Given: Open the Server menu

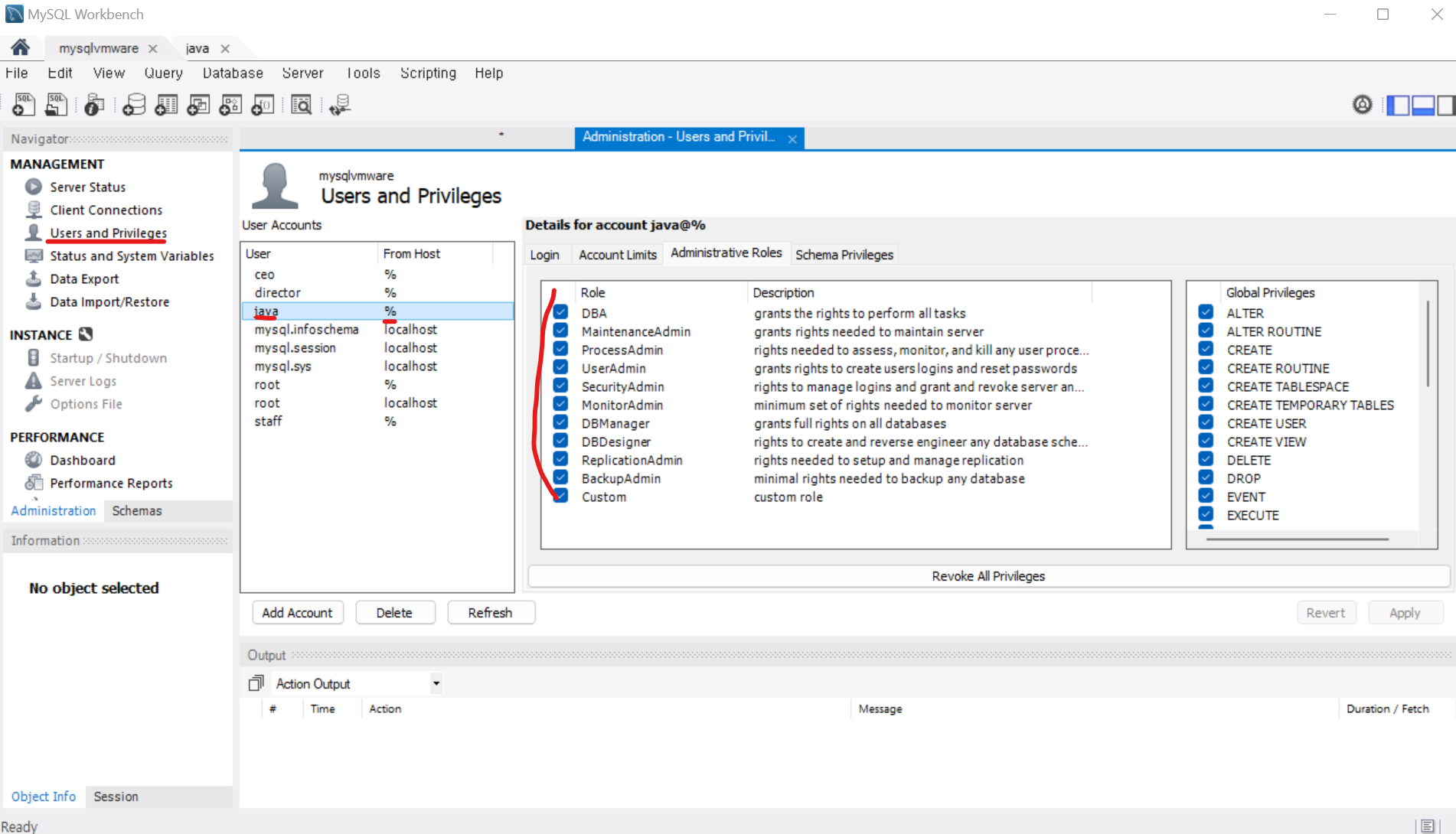Looking at the screenshot, I should pos(302,73).
